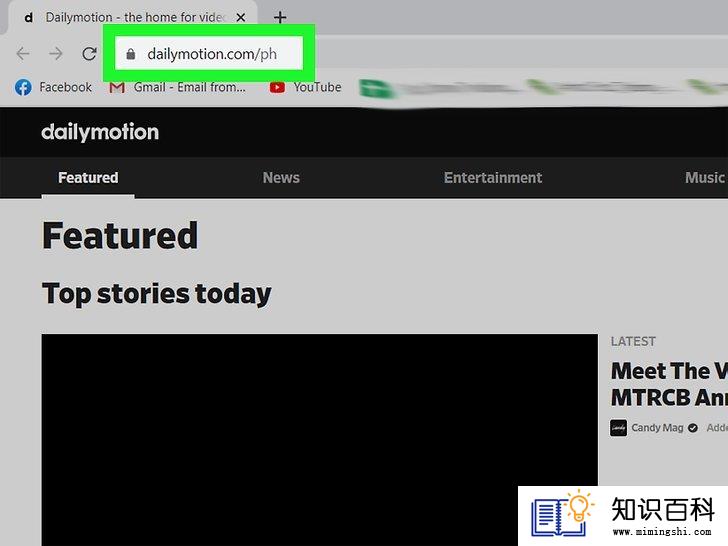Open a new browser tab
This screenshot has width=728, height=546.
(280, 18)
